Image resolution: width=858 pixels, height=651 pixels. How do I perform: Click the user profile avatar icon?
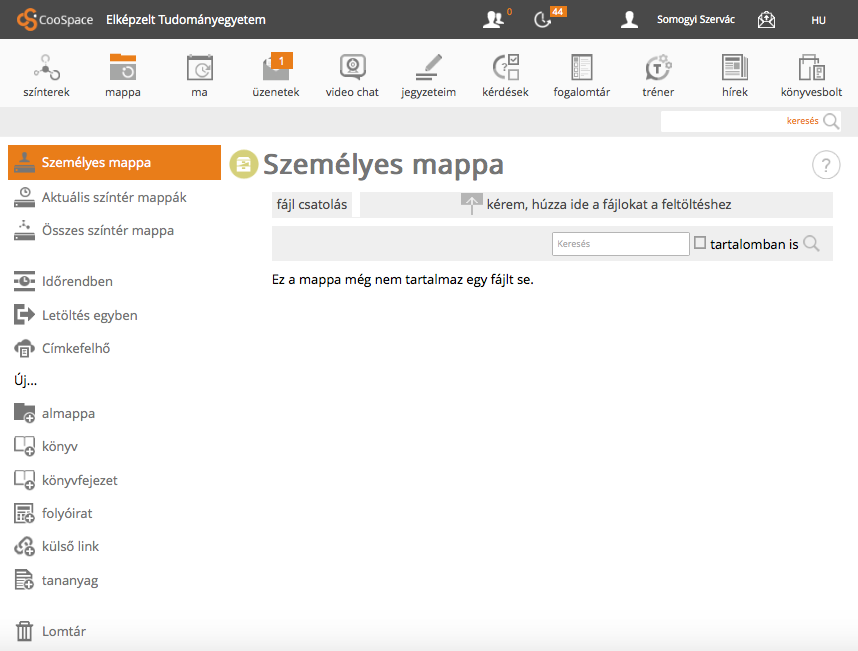click(x=629, y=20)
